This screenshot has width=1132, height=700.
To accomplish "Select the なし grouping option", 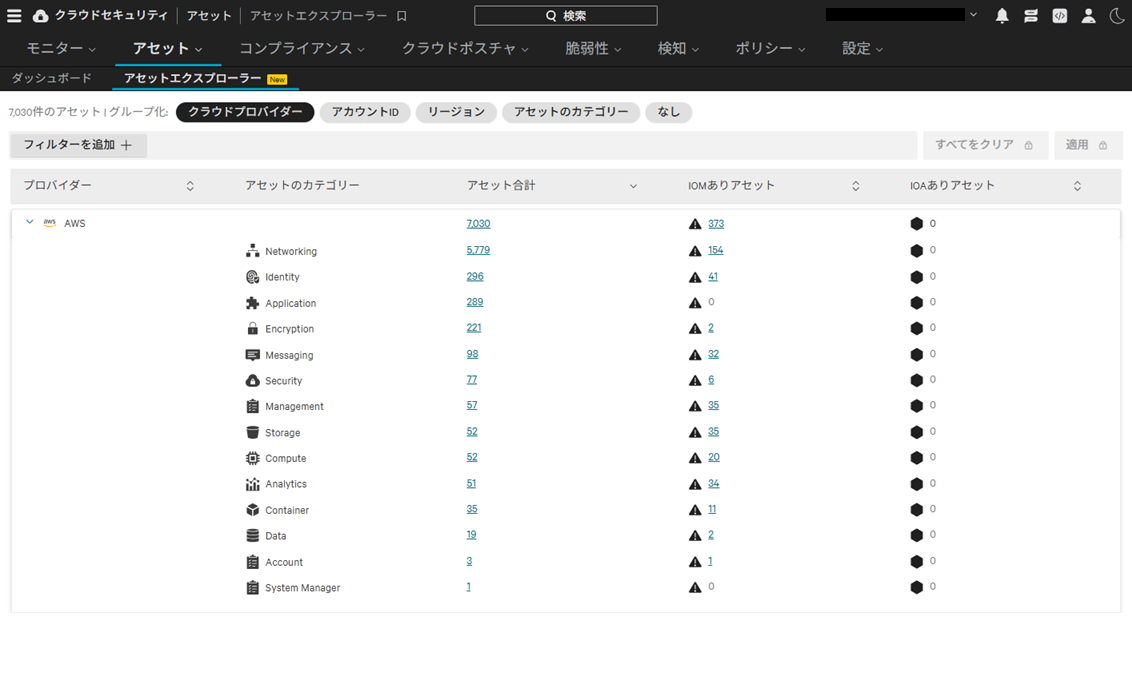I will tap(669, 112).
